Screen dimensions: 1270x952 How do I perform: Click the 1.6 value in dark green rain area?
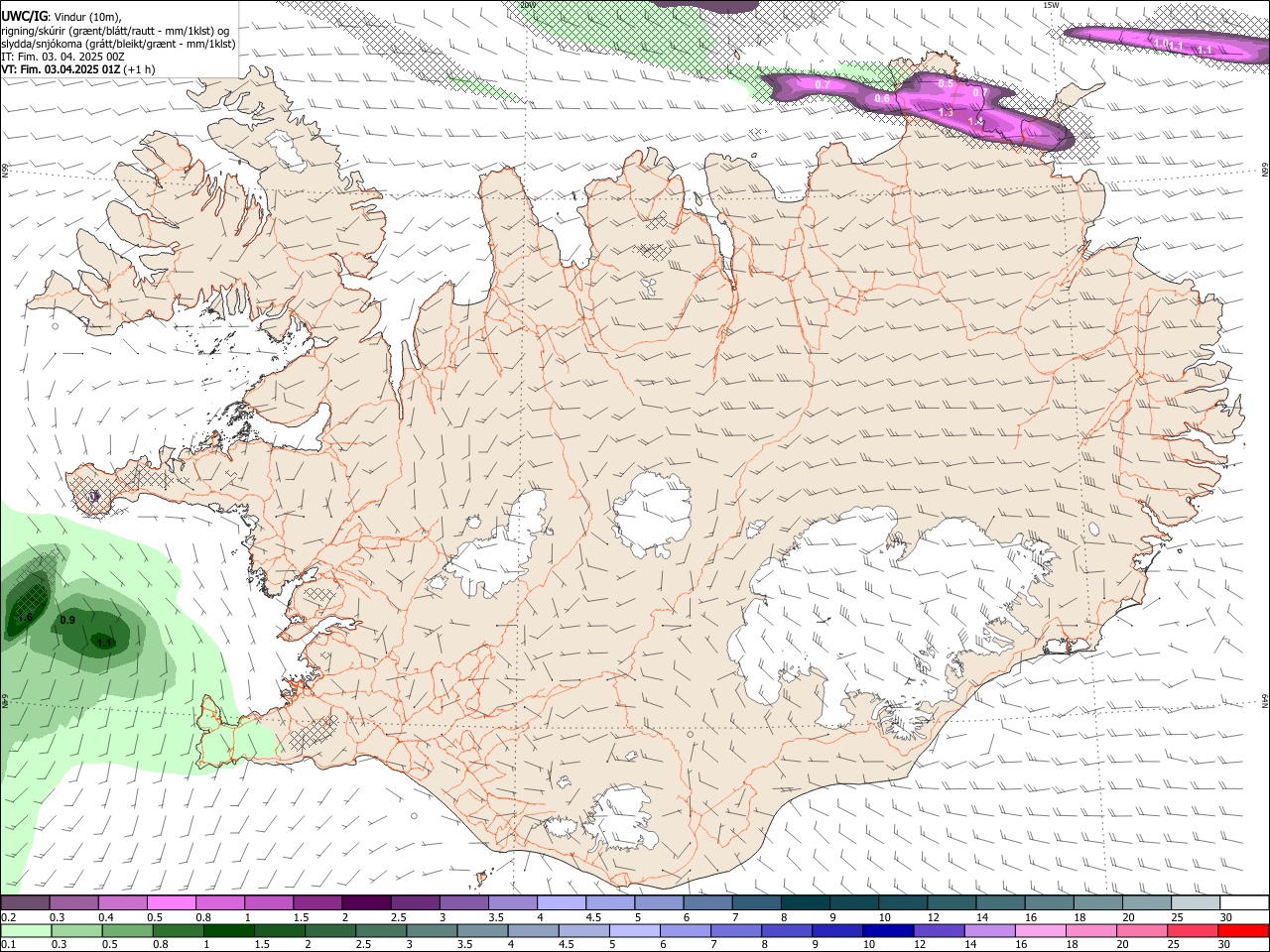coord(25,618)
